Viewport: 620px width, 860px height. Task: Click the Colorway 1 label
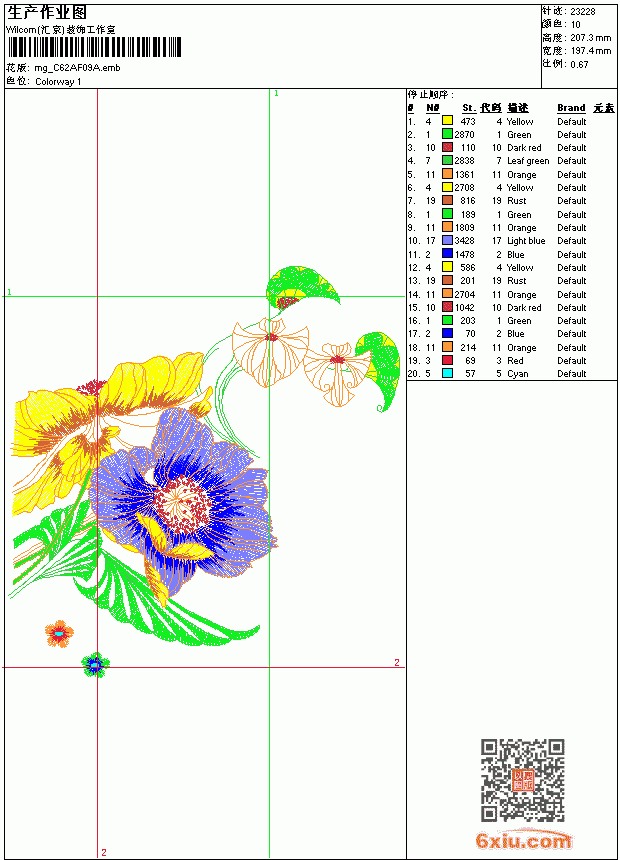tap(58, 82)
